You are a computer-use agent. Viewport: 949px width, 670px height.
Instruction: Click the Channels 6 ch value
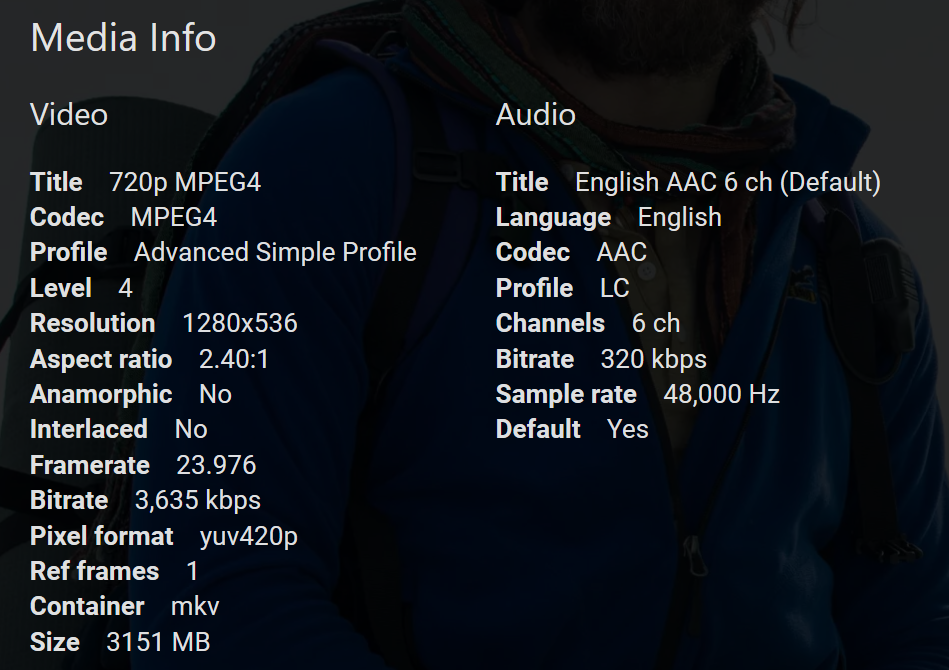pyautogui.click(x=655, y=323)
